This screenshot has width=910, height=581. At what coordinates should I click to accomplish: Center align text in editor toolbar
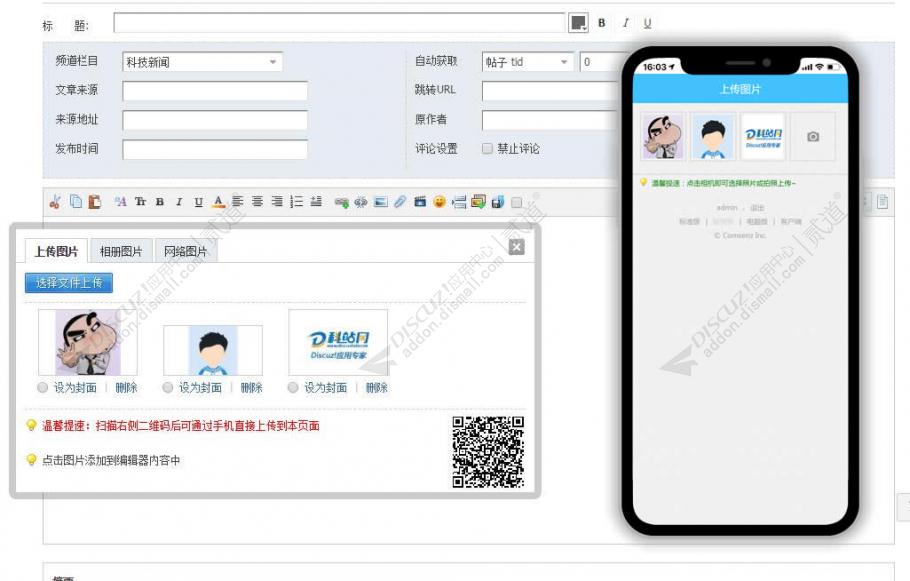click(x=257, y=201)
